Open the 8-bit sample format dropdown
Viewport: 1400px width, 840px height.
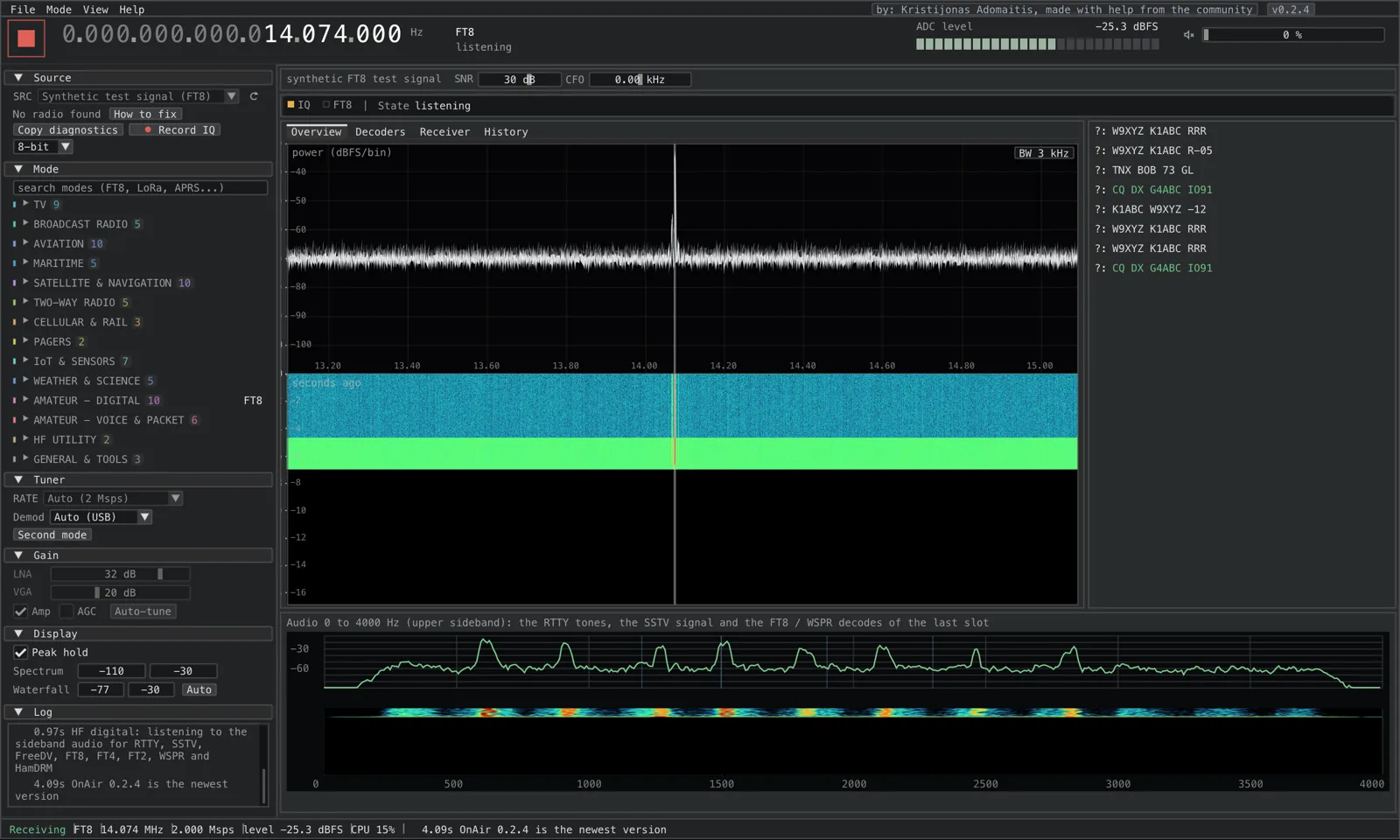pos(43,147)
